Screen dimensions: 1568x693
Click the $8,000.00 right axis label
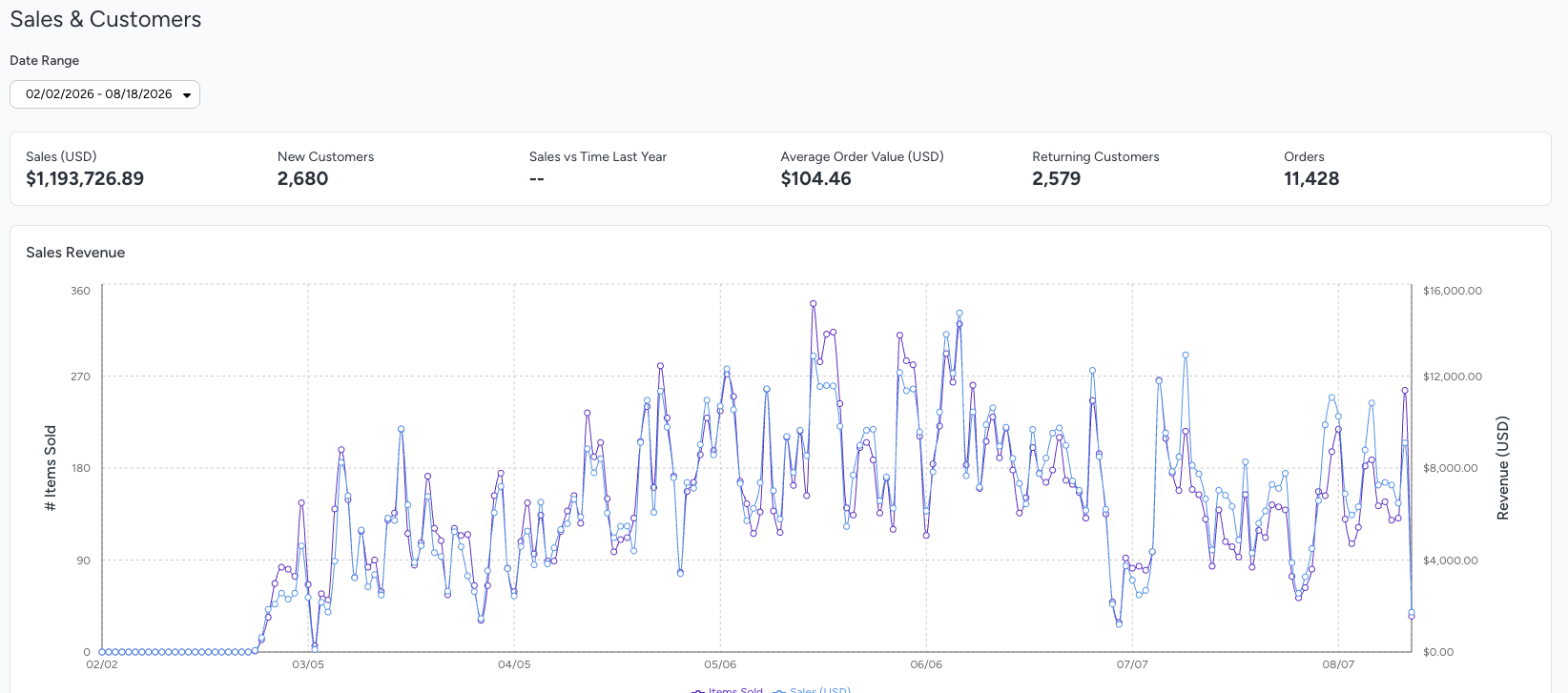pyautogui.click(x=1451, y=468)
